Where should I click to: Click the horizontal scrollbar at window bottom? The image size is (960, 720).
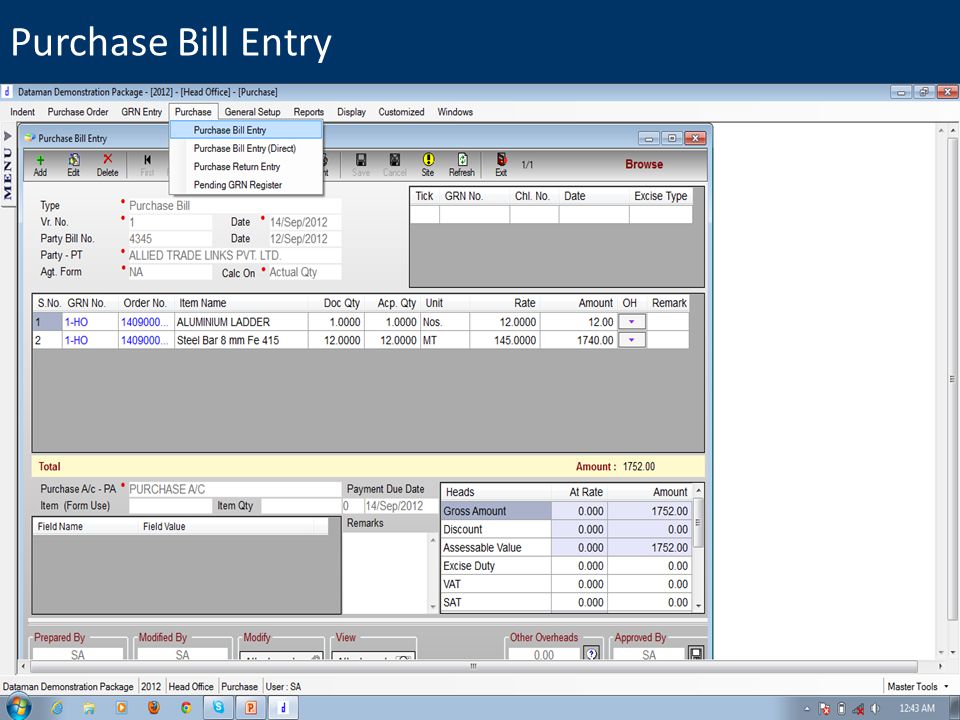473,666
